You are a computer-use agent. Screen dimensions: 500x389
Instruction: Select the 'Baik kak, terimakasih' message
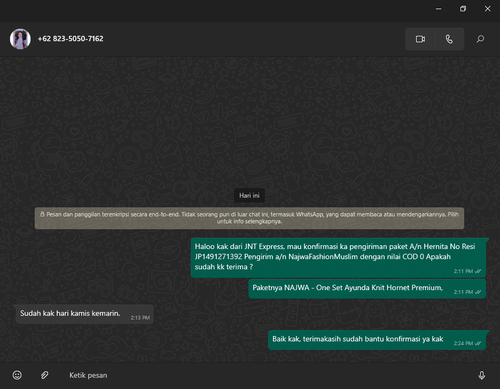(x=377, y=340)
